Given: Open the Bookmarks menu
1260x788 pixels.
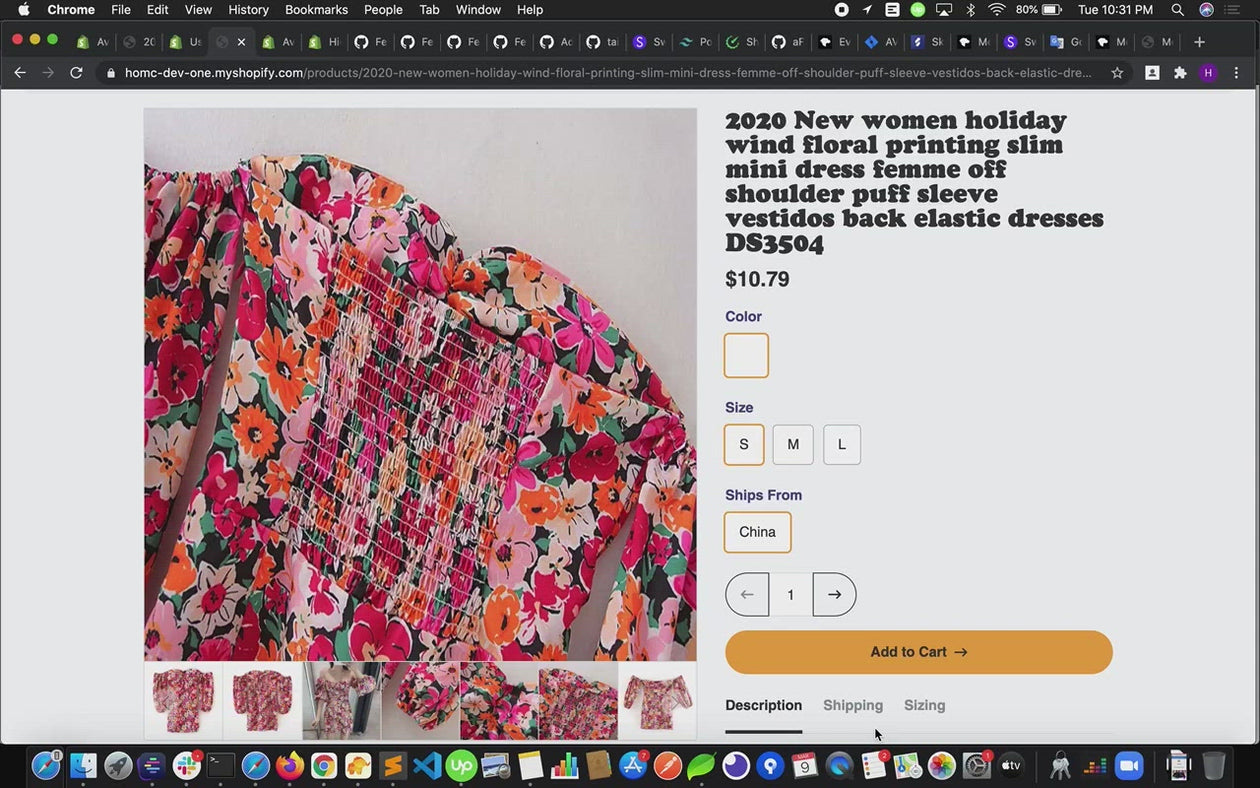Looking at the screenshot, I should pyautogui.click(x=316, y=10).
